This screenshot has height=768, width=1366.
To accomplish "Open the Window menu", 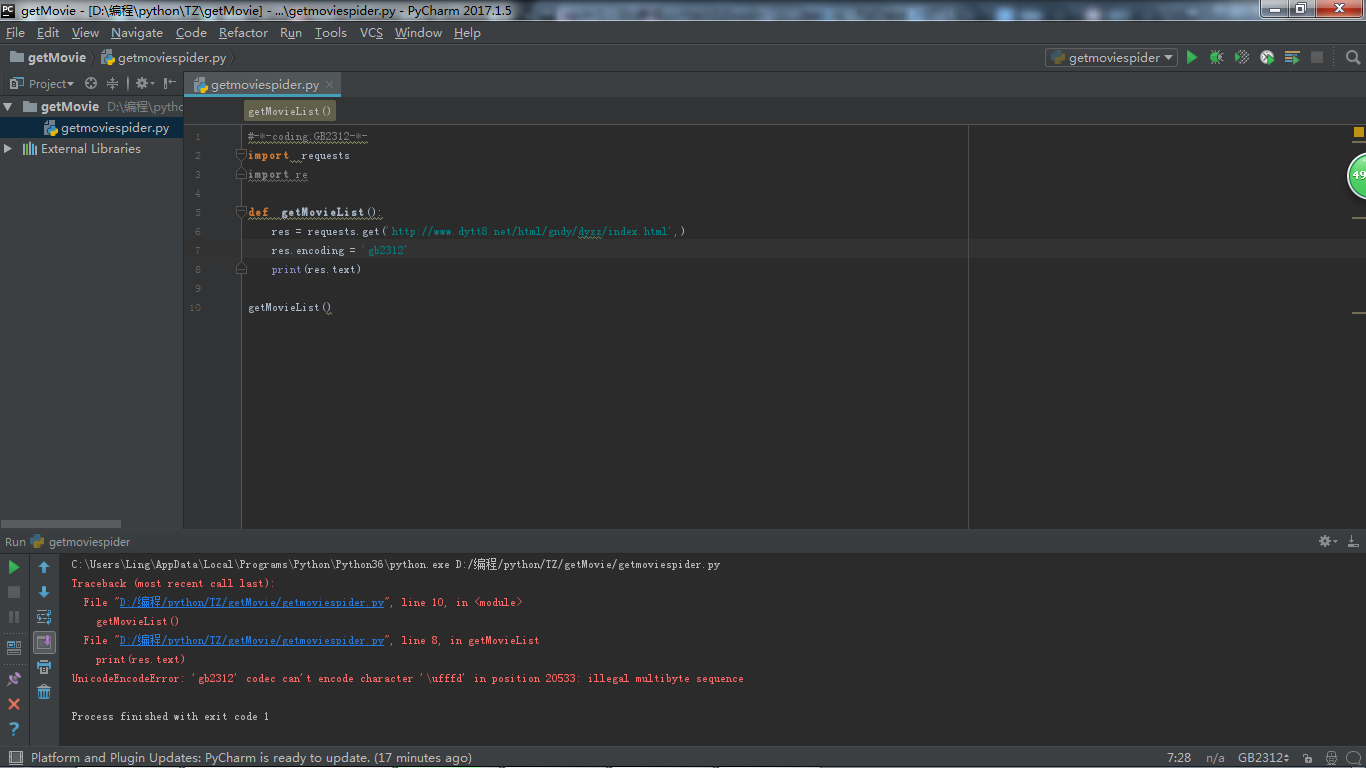I will coord(418,33).
